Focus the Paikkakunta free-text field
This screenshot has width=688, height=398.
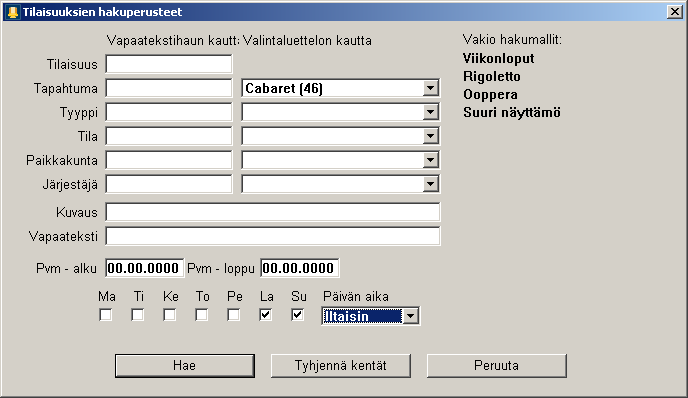(x=169, y=160)
